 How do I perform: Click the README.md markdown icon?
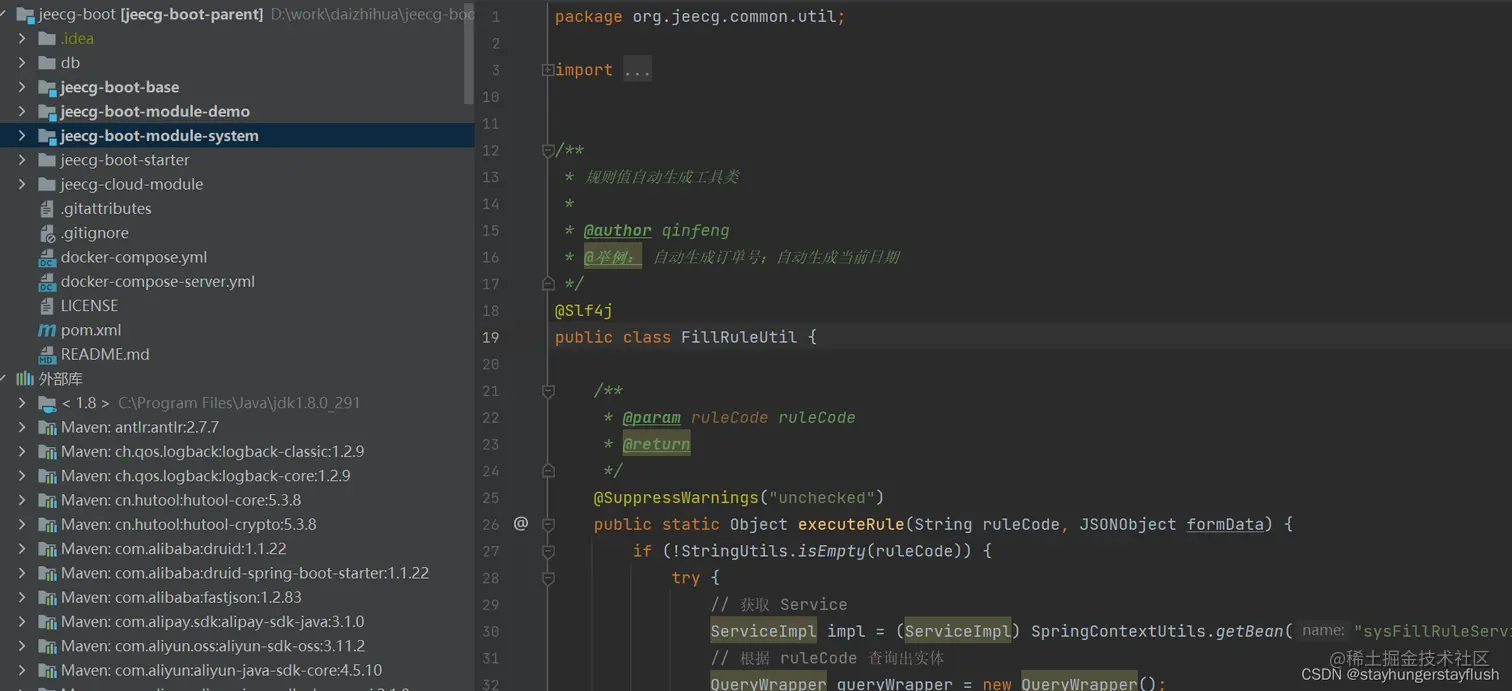[47, 354]
